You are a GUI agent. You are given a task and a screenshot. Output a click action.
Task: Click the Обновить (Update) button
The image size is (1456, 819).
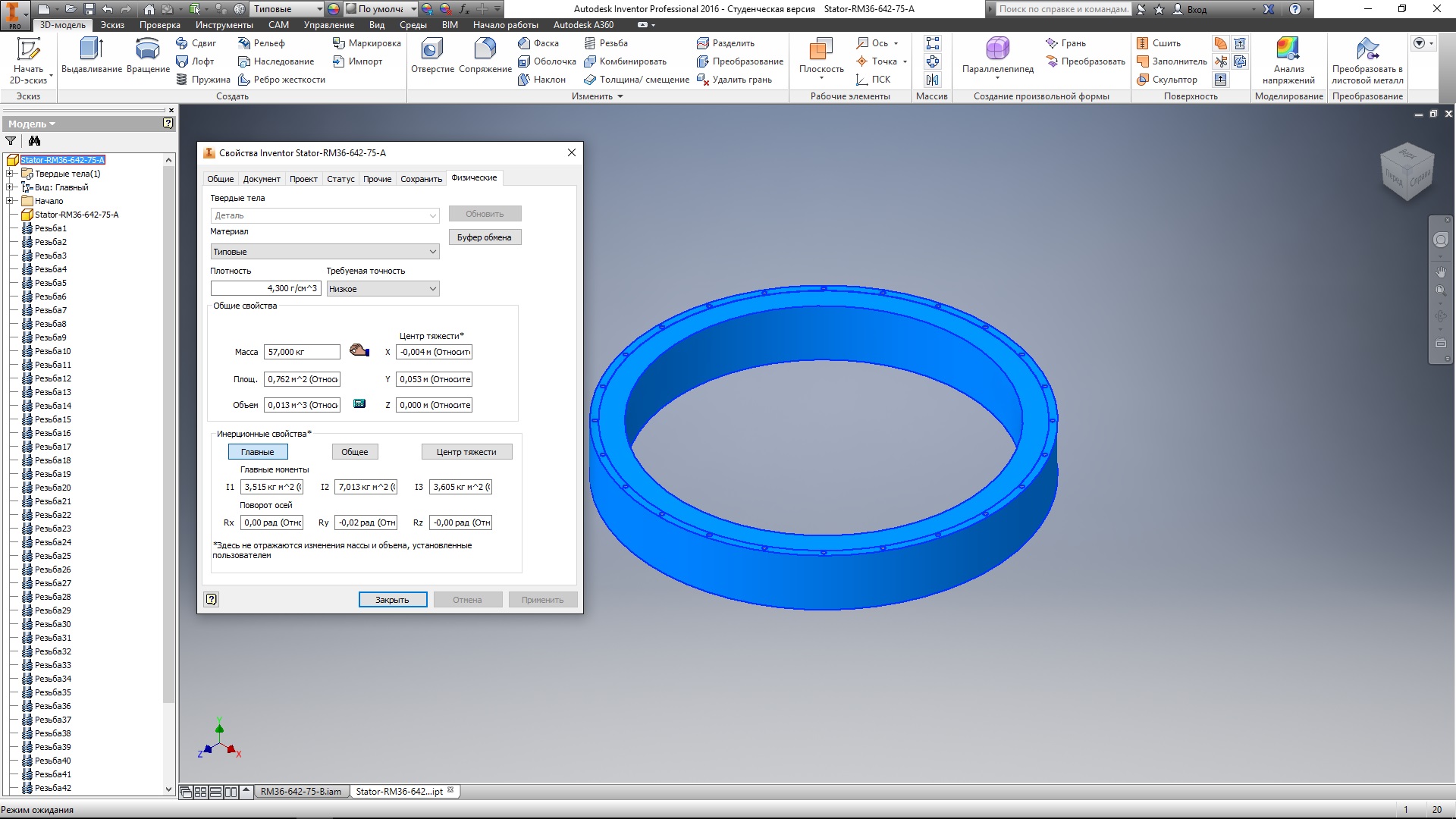coord(485,213)
